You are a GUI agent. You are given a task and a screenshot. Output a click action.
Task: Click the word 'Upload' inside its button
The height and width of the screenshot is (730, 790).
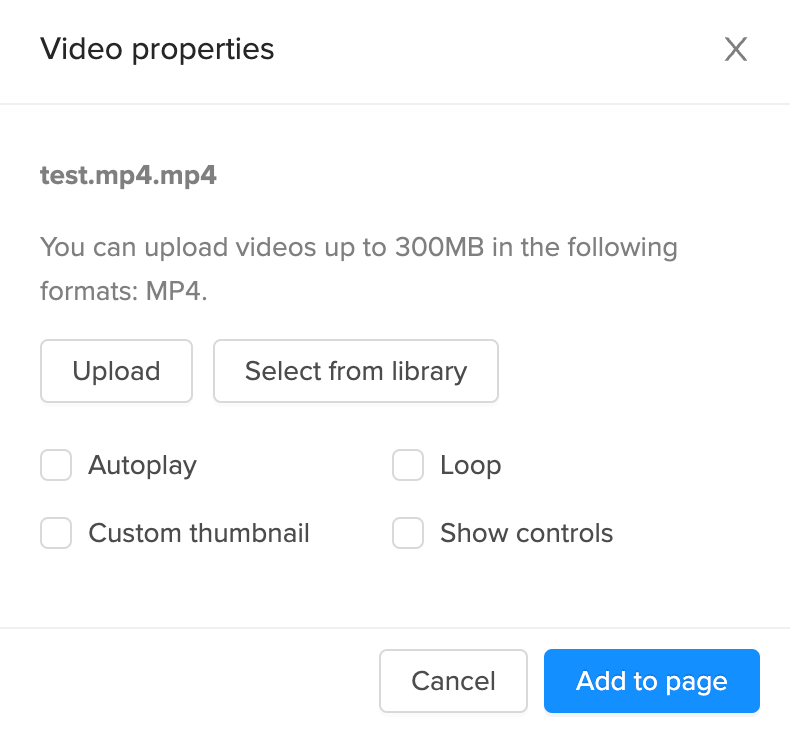tap(116, 371)
